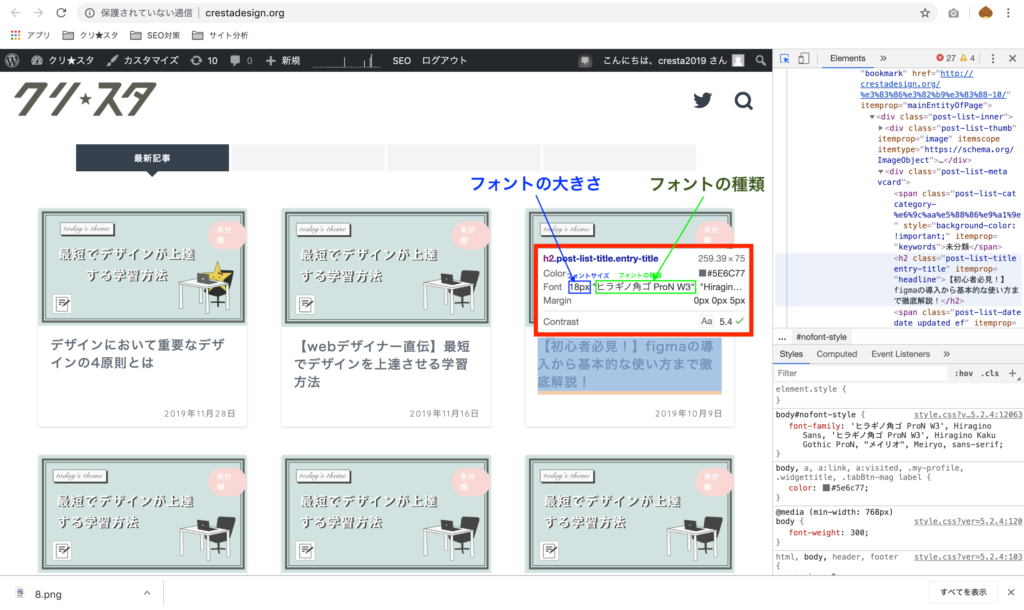This screenshot has height=610, width=1024.
Task: Select the 最新記事 tab
Action: tap(152, 158)
